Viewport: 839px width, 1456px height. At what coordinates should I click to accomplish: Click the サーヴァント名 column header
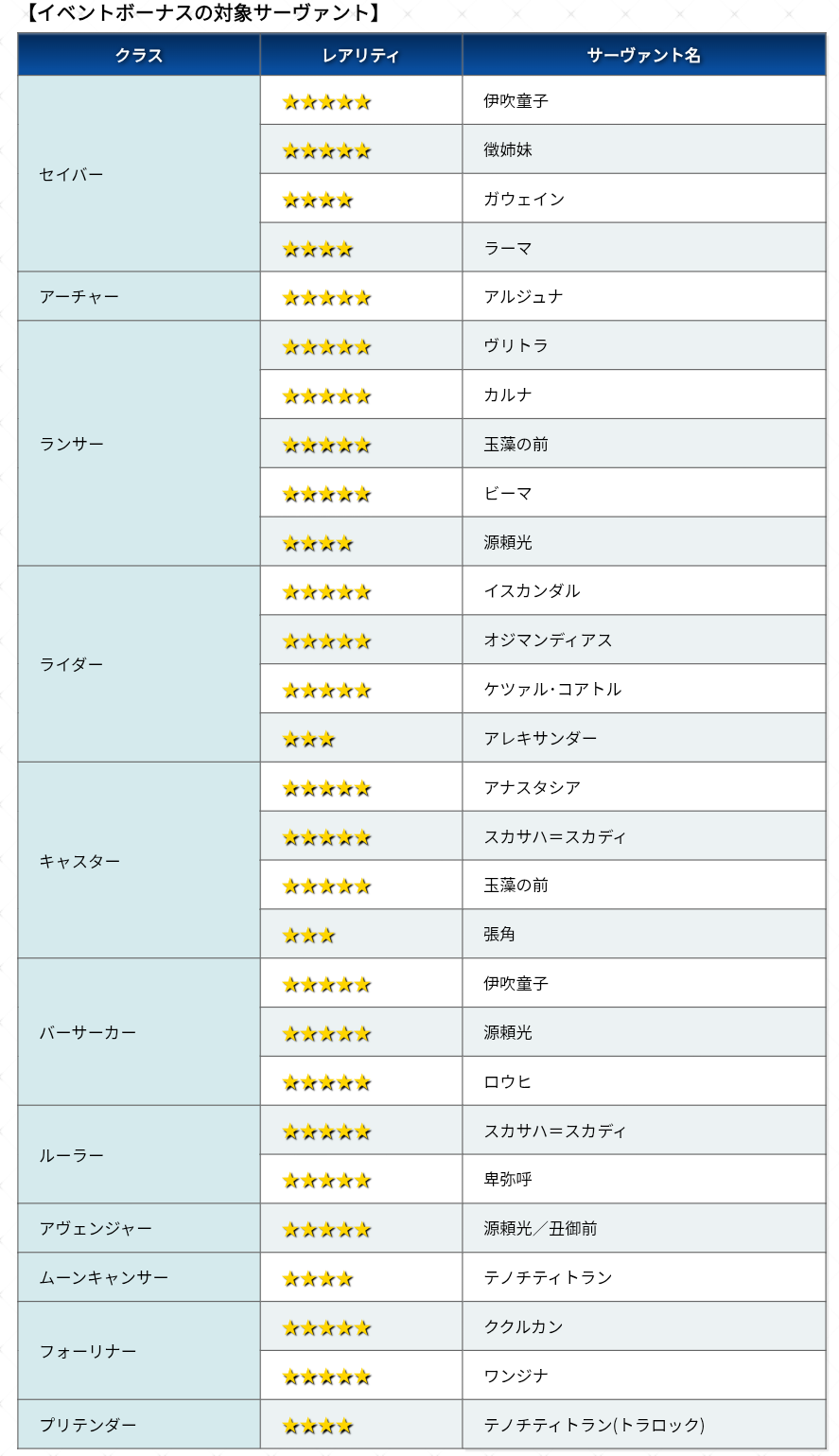644,55
